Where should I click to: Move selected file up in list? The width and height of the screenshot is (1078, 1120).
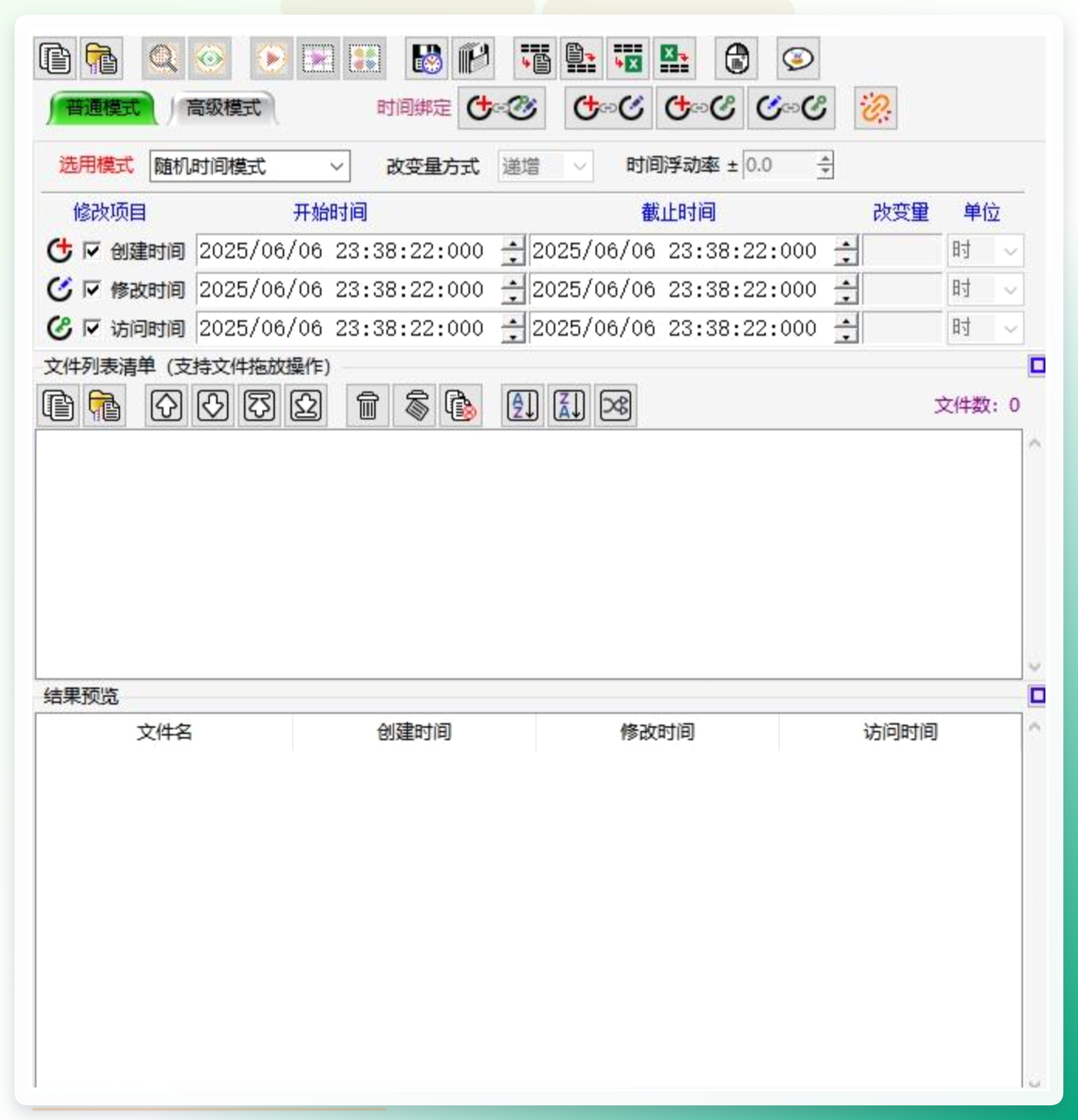tap(167, 406)
